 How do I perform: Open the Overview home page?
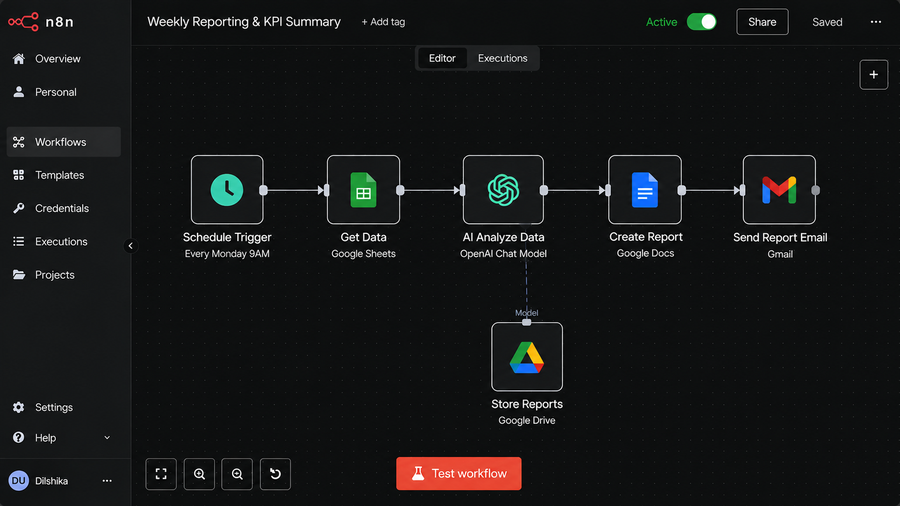point(64,59)
